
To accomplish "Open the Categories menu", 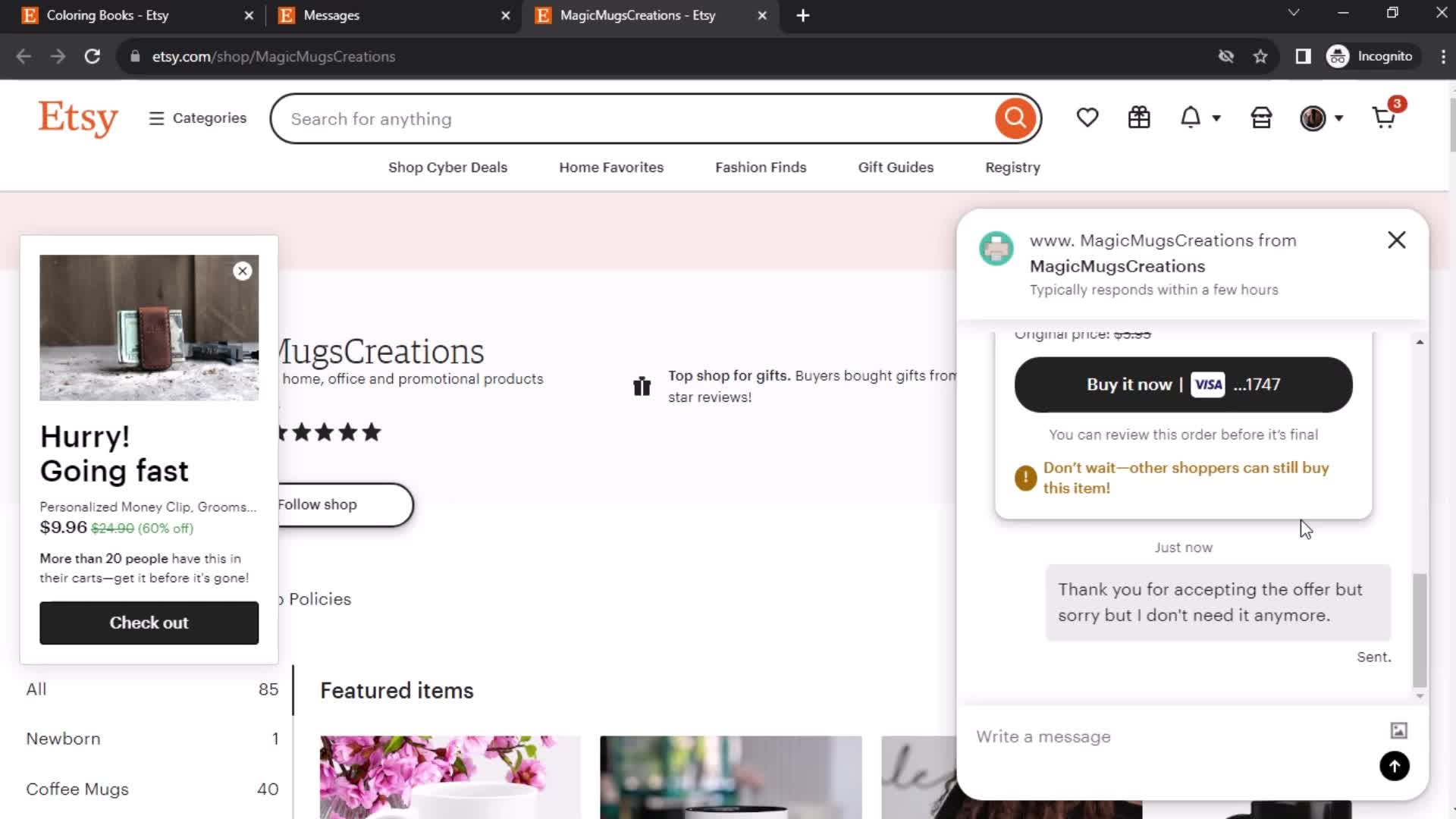I will pyautogui.click(x=198, y=118).
